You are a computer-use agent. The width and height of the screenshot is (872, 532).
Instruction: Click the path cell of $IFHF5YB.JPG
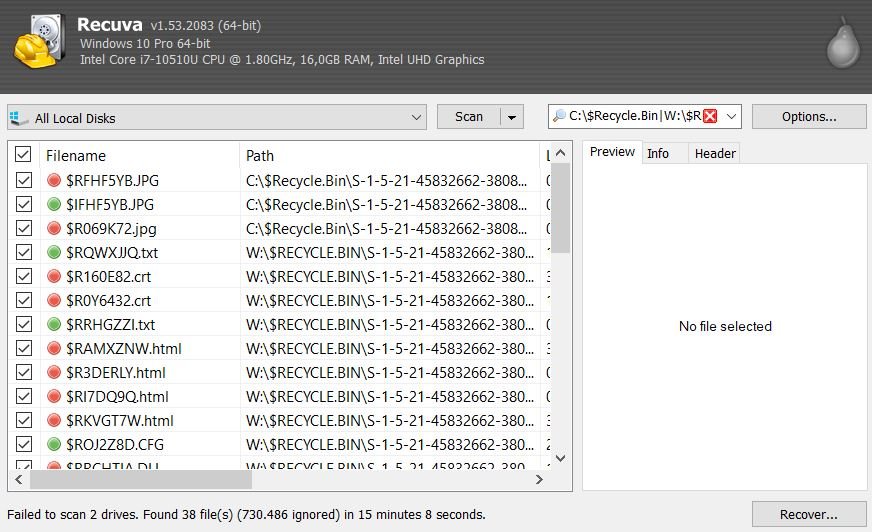[387, 205]
